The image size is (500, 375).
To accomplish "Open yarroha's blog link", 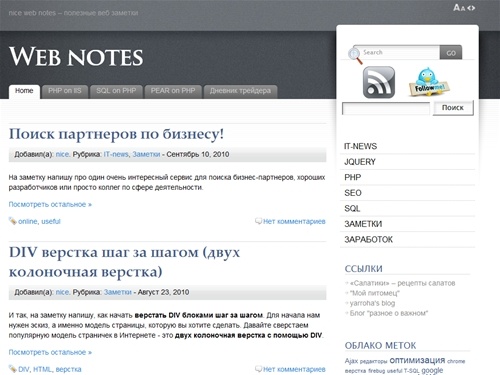I will [372, 303].
